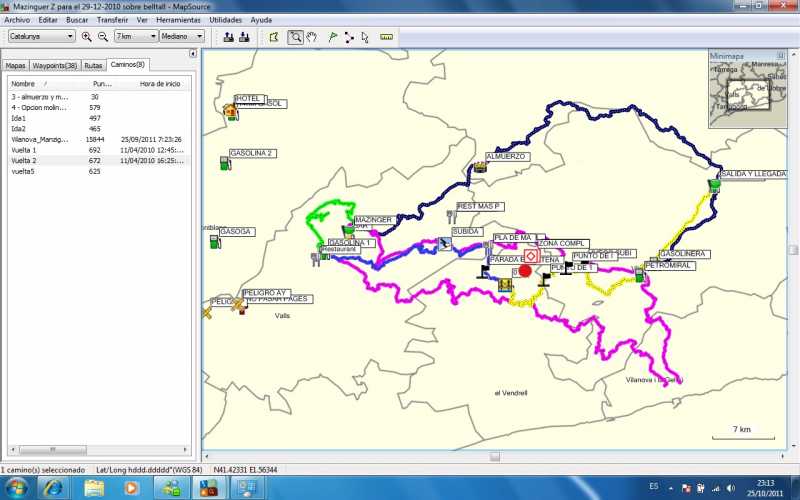
Task: Switch to the Rutas tab
Action: tap(93, 65)
